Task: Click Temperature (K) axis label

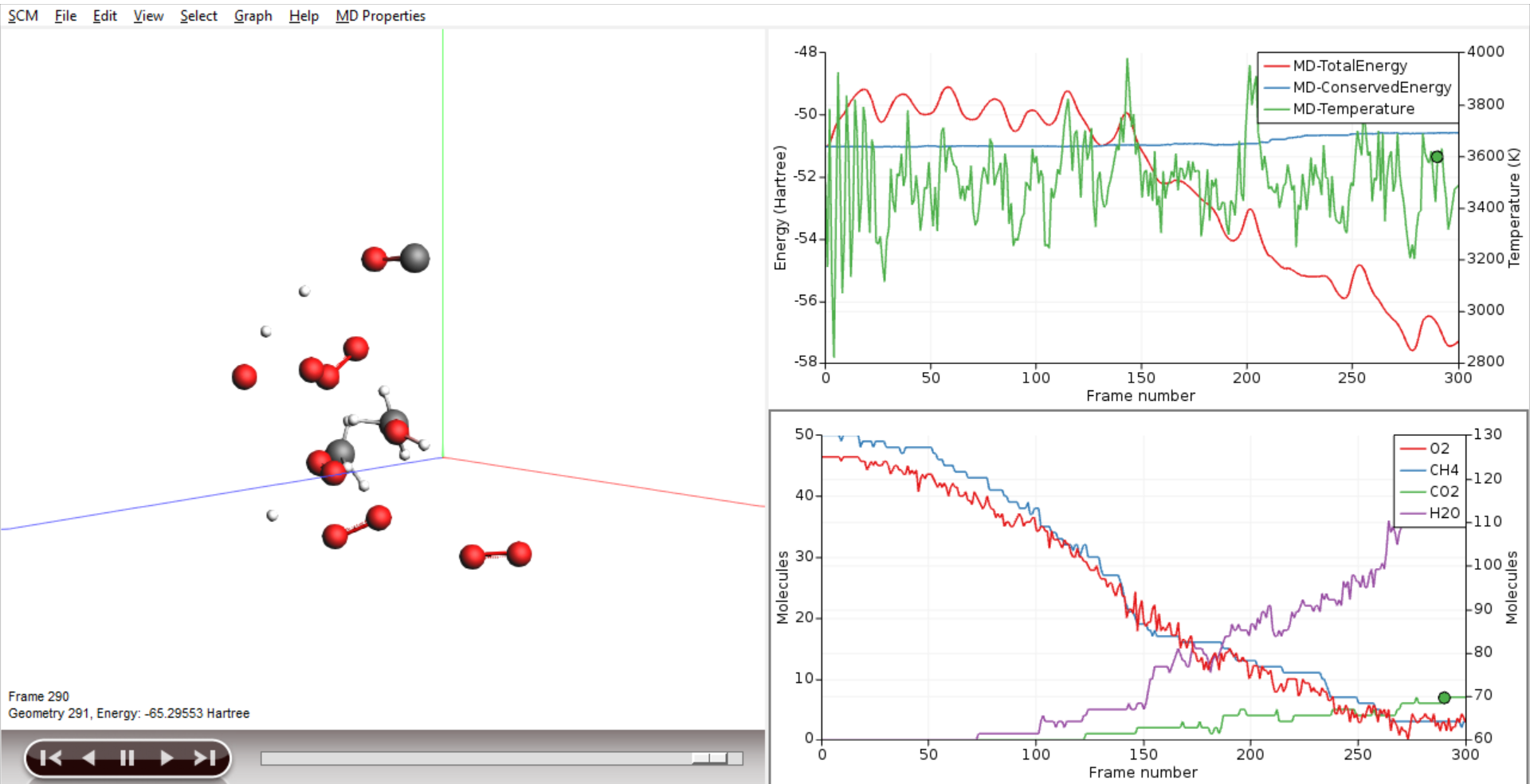Action: click(1514, 208)
